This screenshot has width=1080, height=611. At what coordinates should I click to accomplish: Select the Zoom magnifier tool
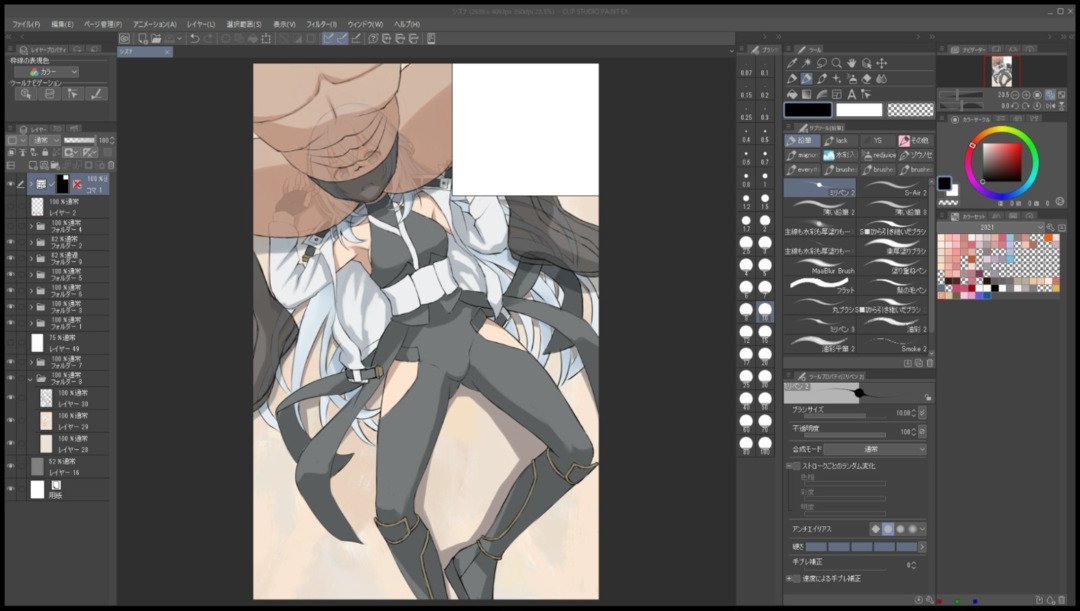pos(837,62)
